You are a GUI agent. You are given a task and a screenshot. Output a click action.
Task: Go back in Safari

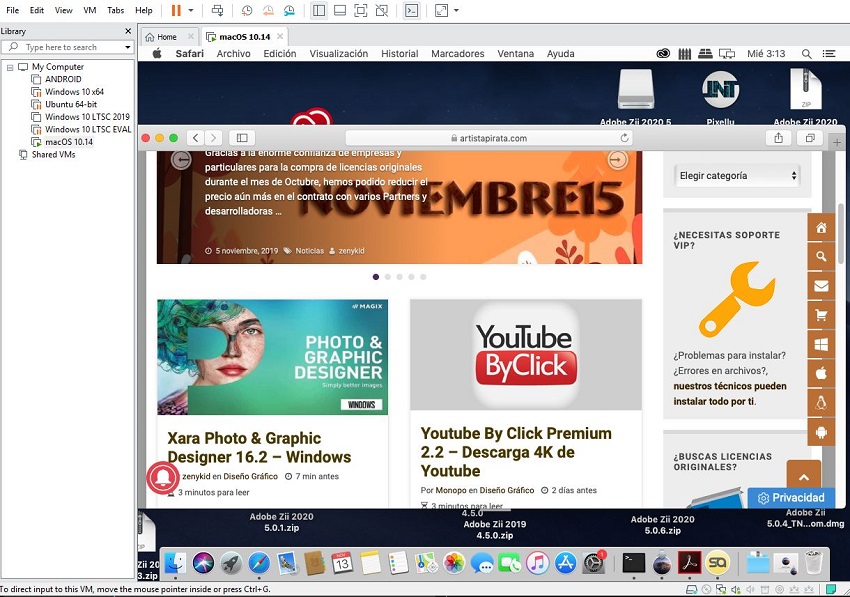(196, 138)
